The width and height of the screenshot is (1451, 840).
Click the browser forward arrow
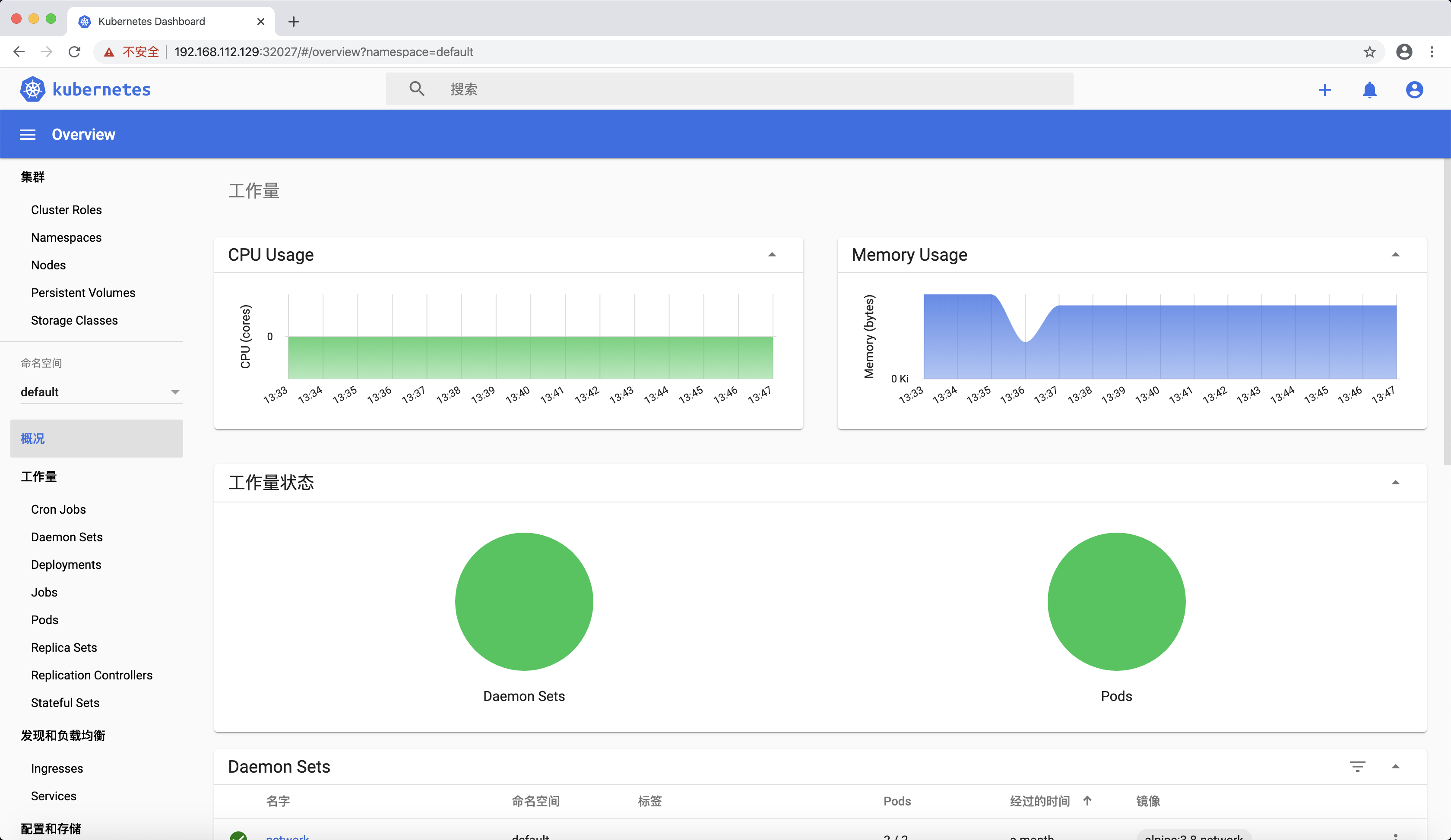pyautogui.click(x=47, y=52)
